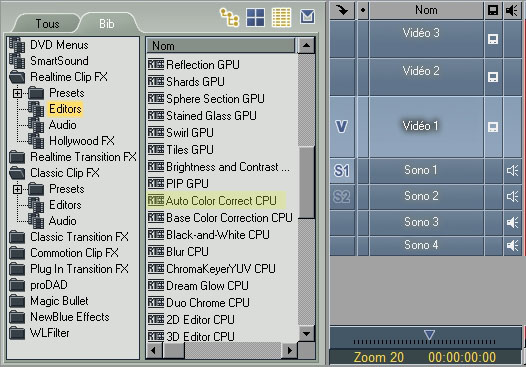Expand Presets under Realtime Clip FX
This screenshot has height=367, width=526.
pos(17,93)
